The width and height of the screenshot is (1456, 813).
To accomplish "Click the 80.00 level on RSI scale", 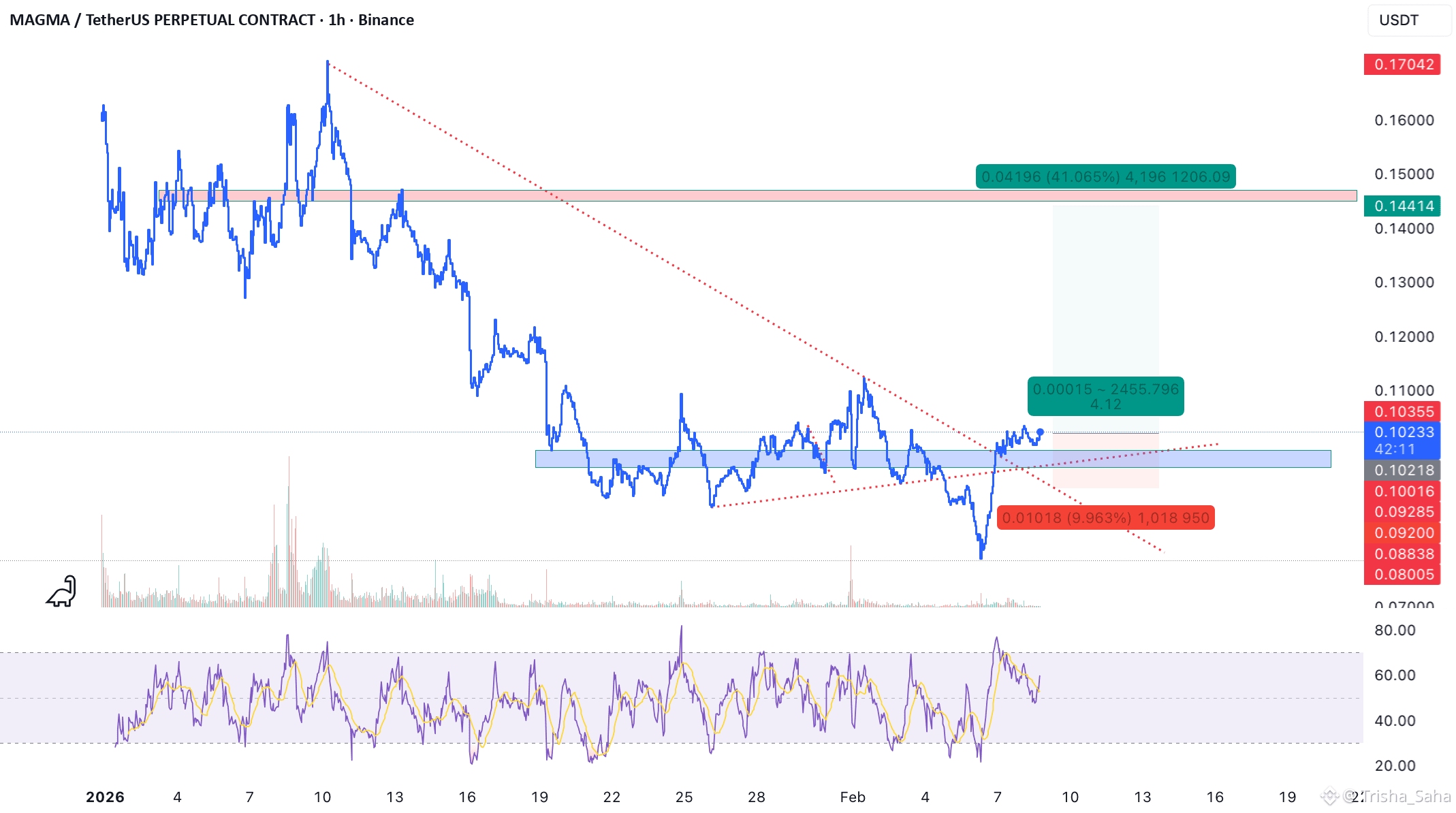I will [x=1394, y=631].
